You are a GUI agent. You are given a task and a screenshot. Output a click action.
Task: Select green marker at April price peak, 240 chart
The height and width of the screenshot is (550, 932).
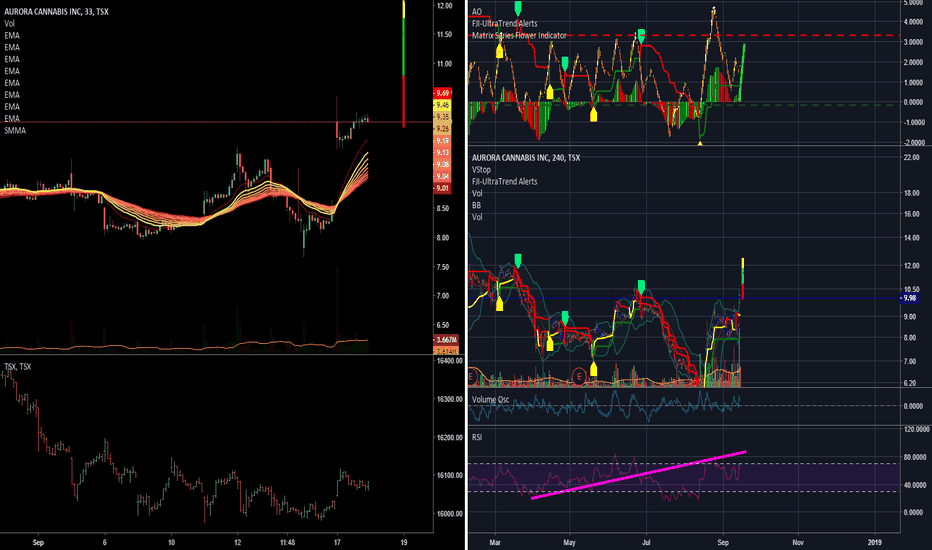[518, 260]
